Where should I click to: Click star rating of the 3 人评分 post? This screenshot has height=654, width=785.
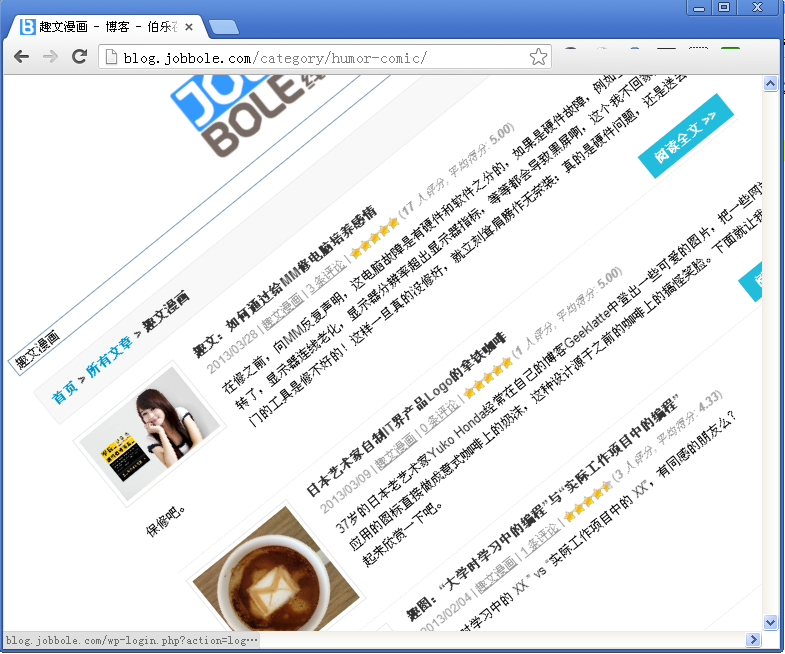tap(588, 501)
